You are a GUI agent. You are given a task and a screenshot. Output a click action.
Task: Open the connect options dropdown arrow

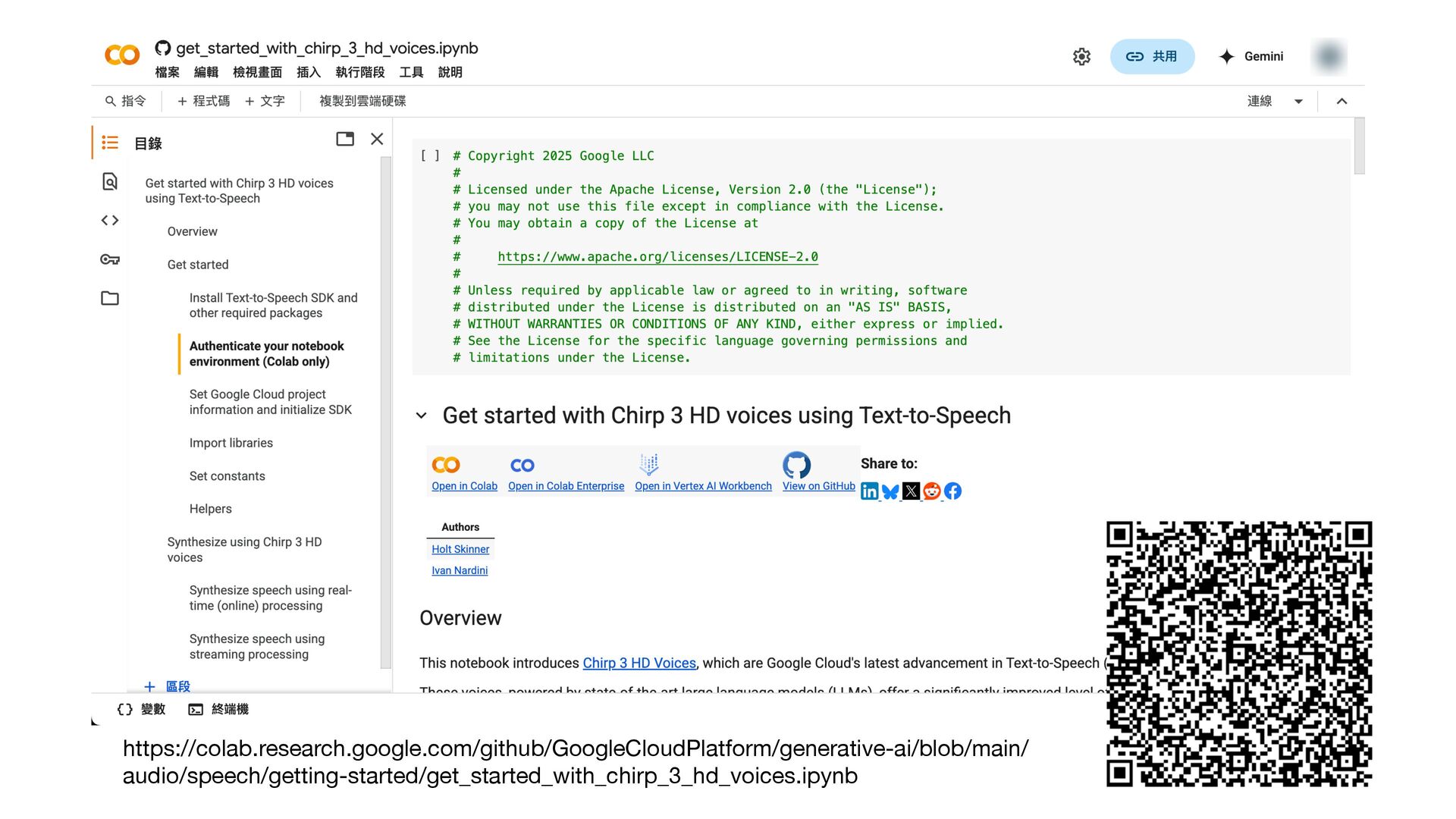(1298, 102)
